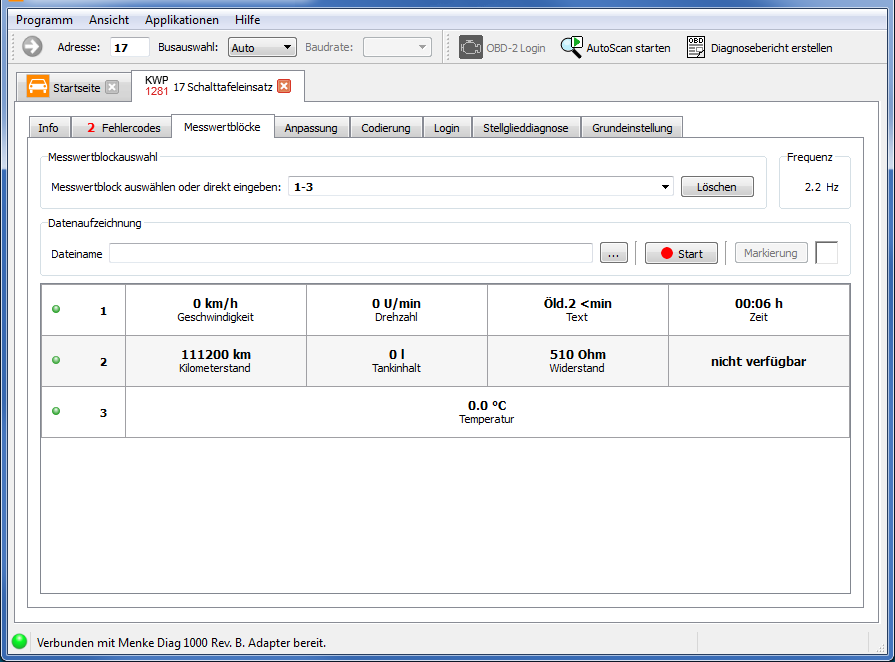
Task: Click green indicator of measurement row 2
Action: click(x=56, y=360)
